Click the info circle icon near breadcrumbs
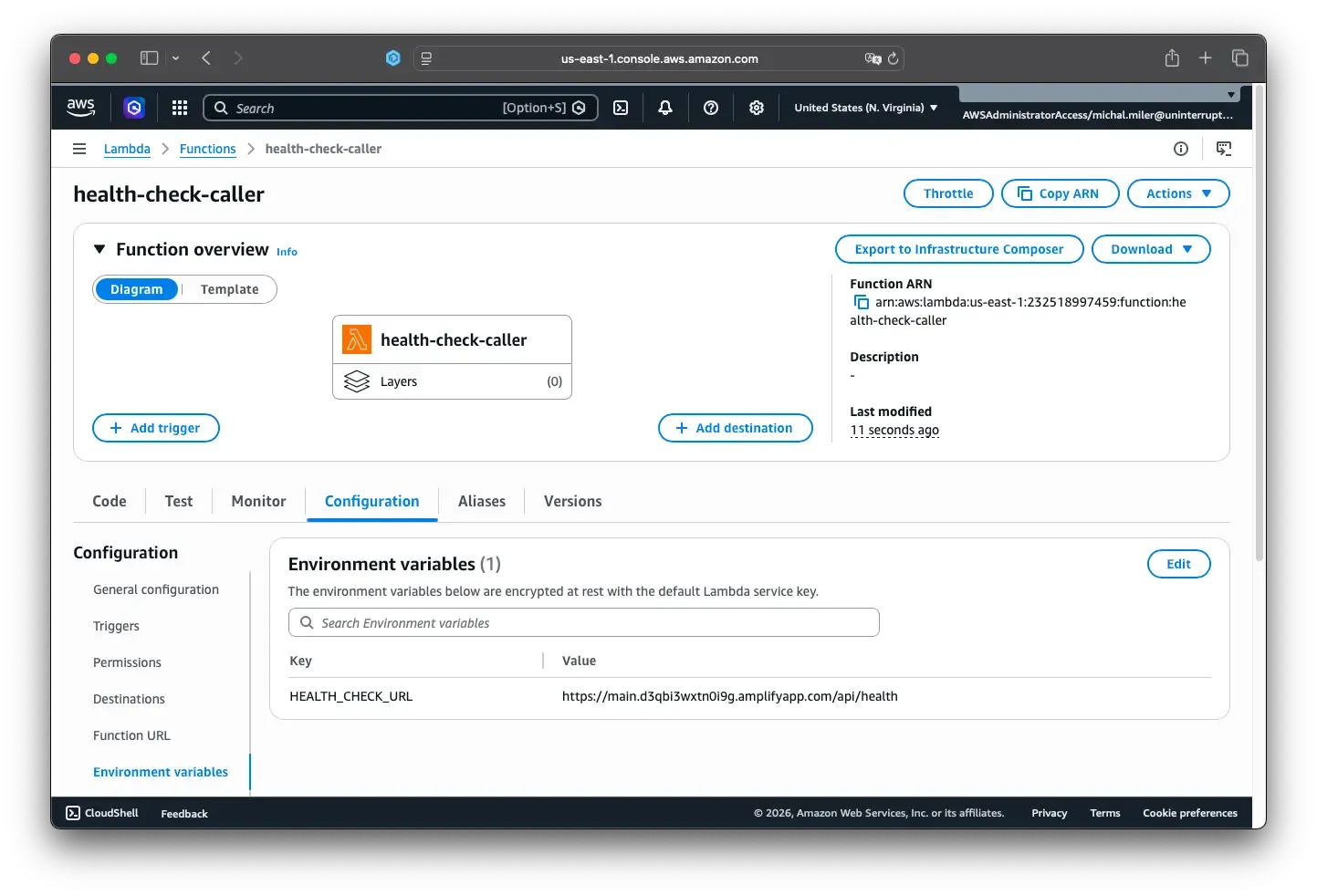The image size is (1317, 896). point(1181,149)
